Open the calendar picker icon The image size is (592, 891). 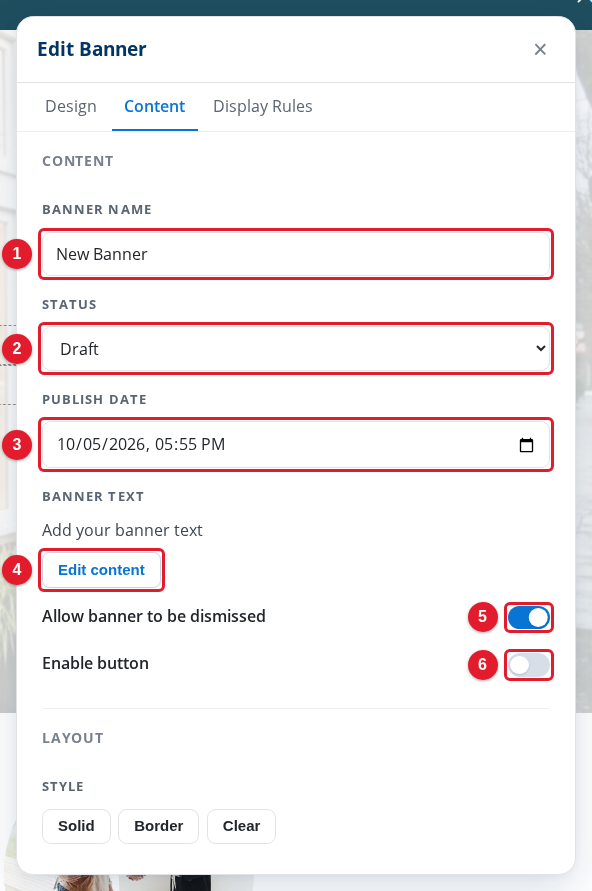pos(526,445)
